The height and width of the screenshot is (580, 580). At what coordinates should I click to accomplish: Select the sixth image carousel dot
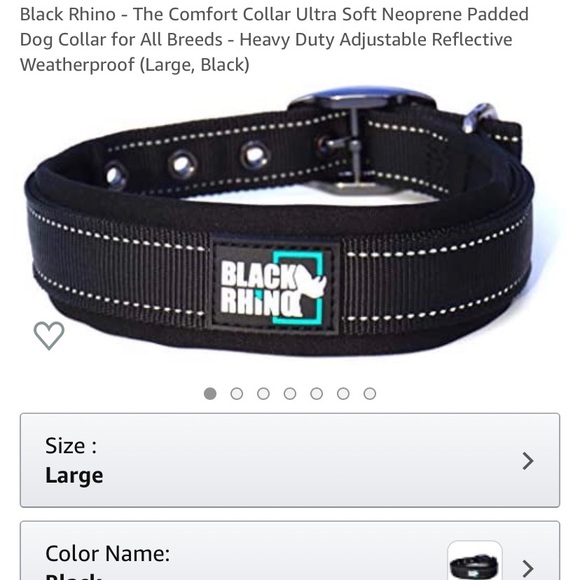pyautogui.click(x=343, y=394)
